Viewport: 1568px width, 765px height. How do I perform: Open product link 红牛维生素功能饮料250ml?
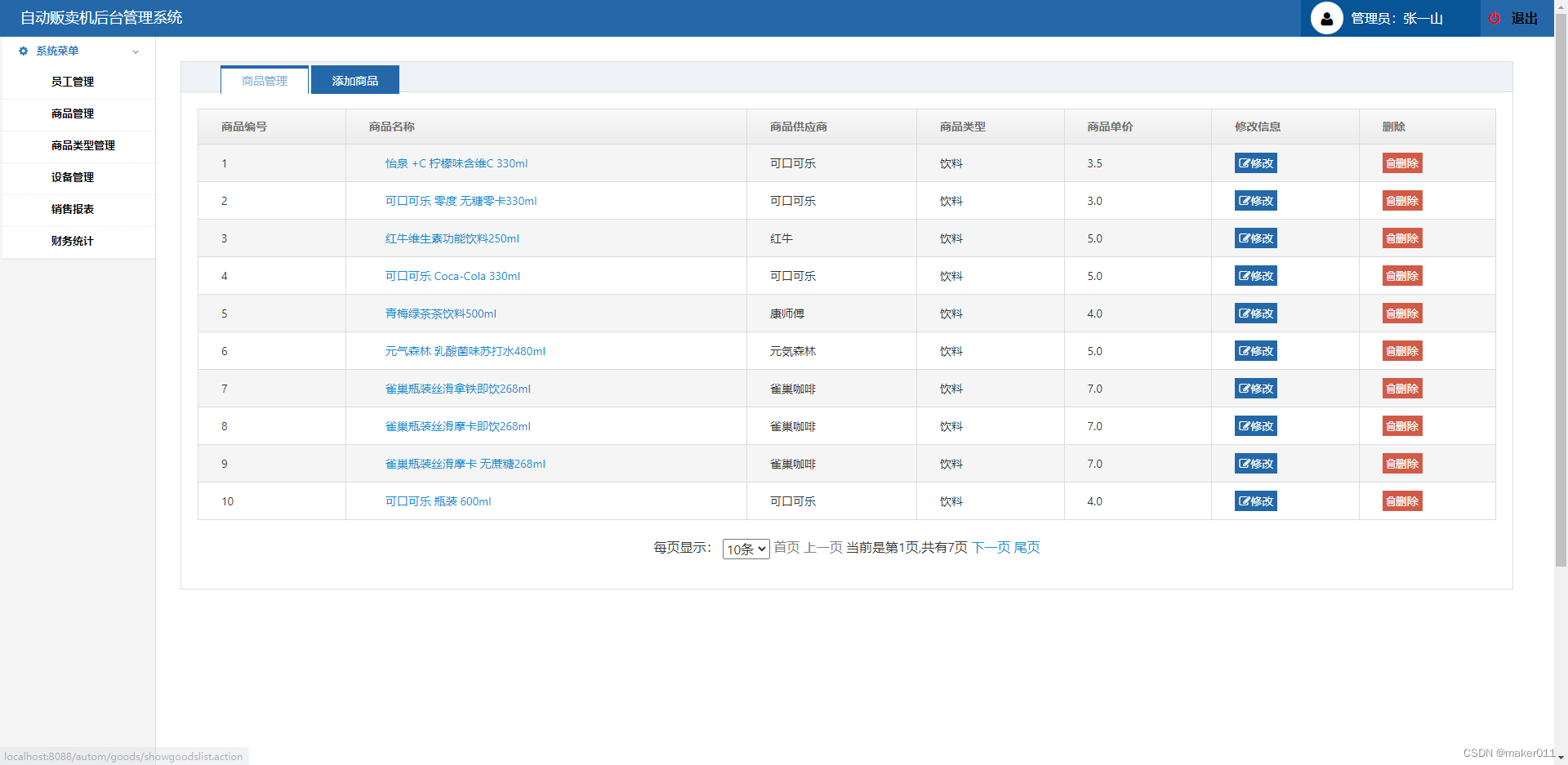click(x=452, y=238)
